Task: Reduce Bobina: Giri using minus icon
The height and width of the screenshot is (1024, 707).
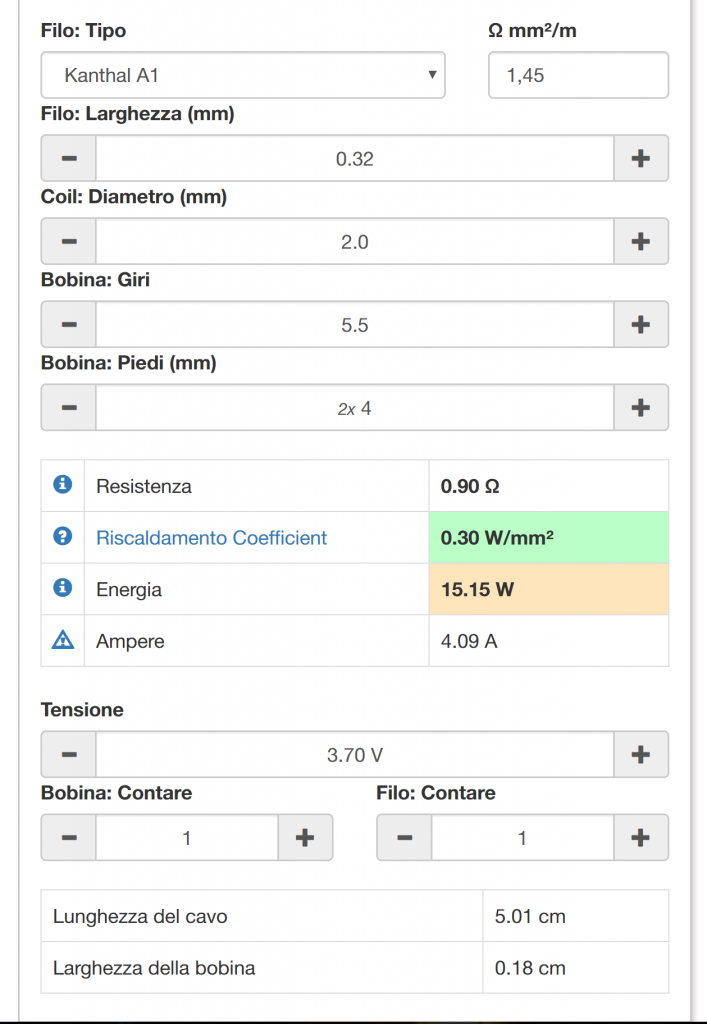Action: click(x=69, y=324)
